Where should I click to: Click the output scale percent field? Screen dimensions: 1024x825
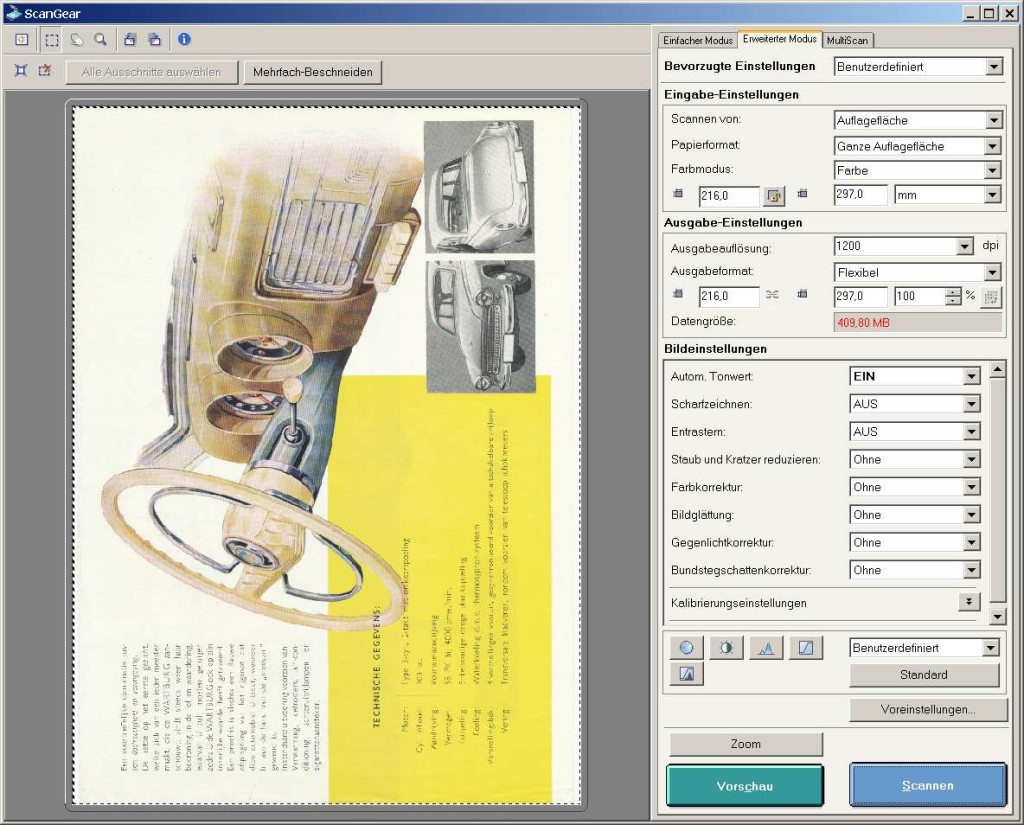920,296
